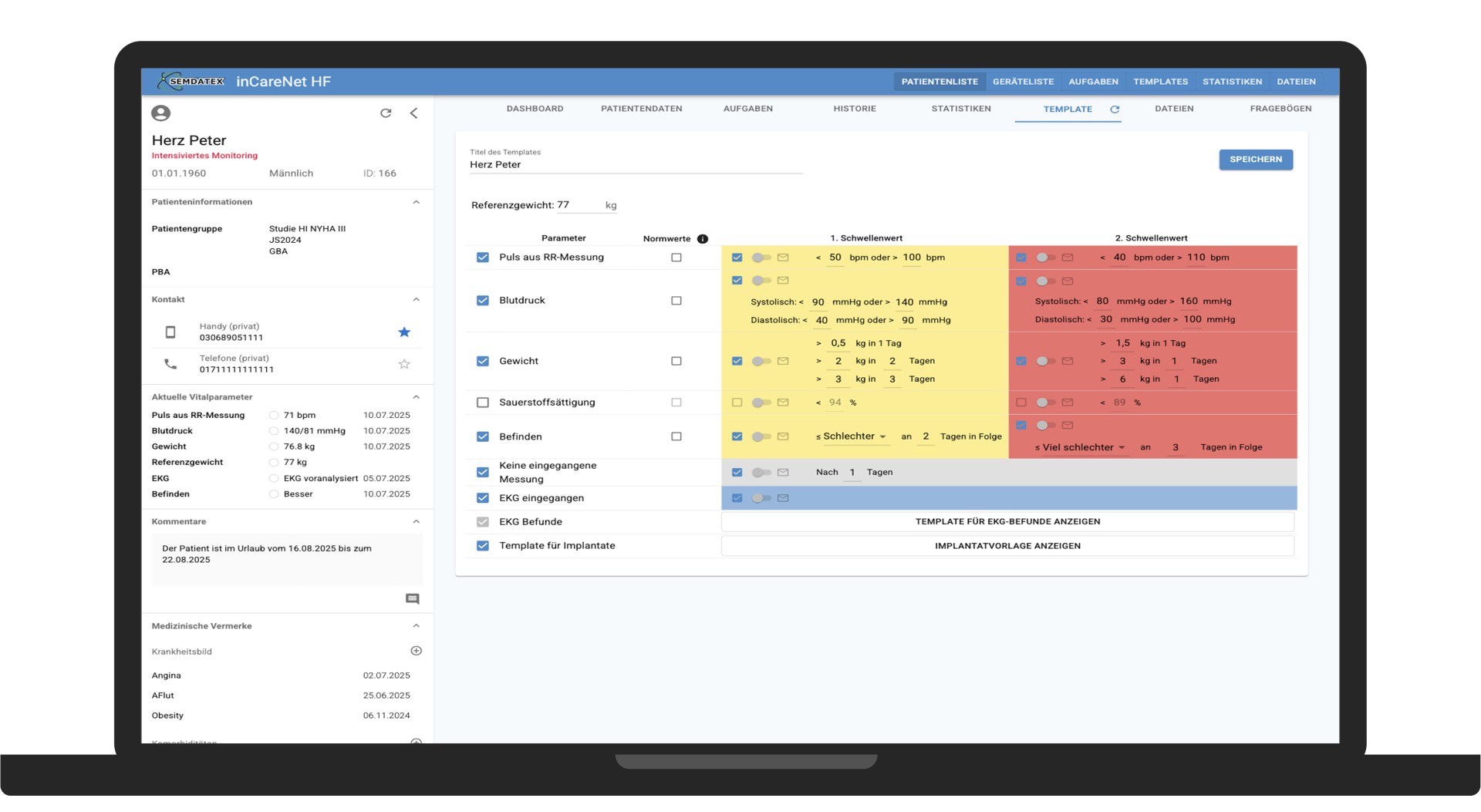The height and width of the screenshot is (812, 1481).
Task: Click the patient profile avatar icon
Action: point(160,113)
